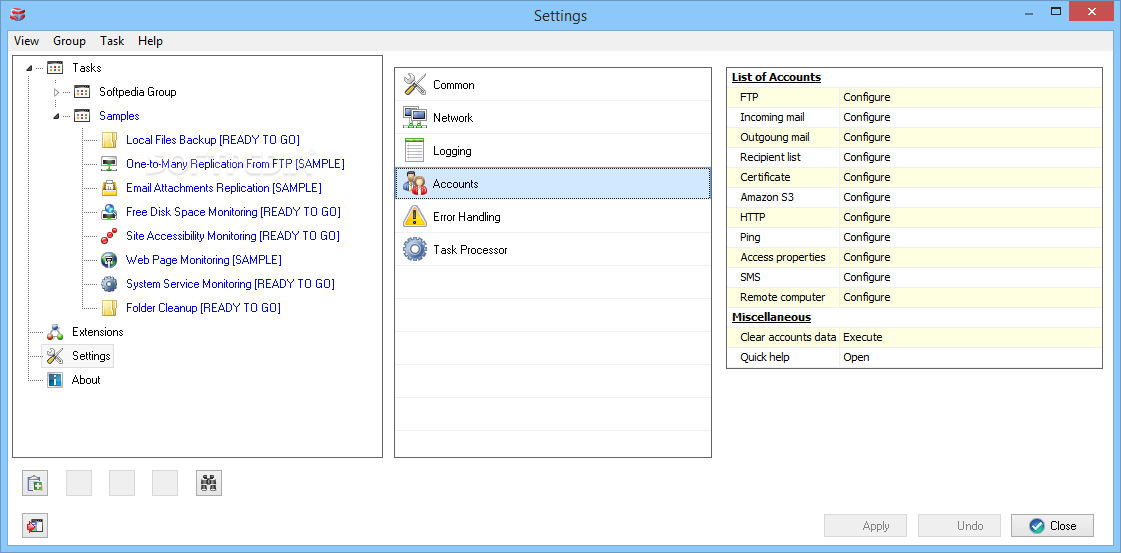The image size is (1121, 553).
Task: Select the Extensions tree item label
Action: (x=97, y=332)
